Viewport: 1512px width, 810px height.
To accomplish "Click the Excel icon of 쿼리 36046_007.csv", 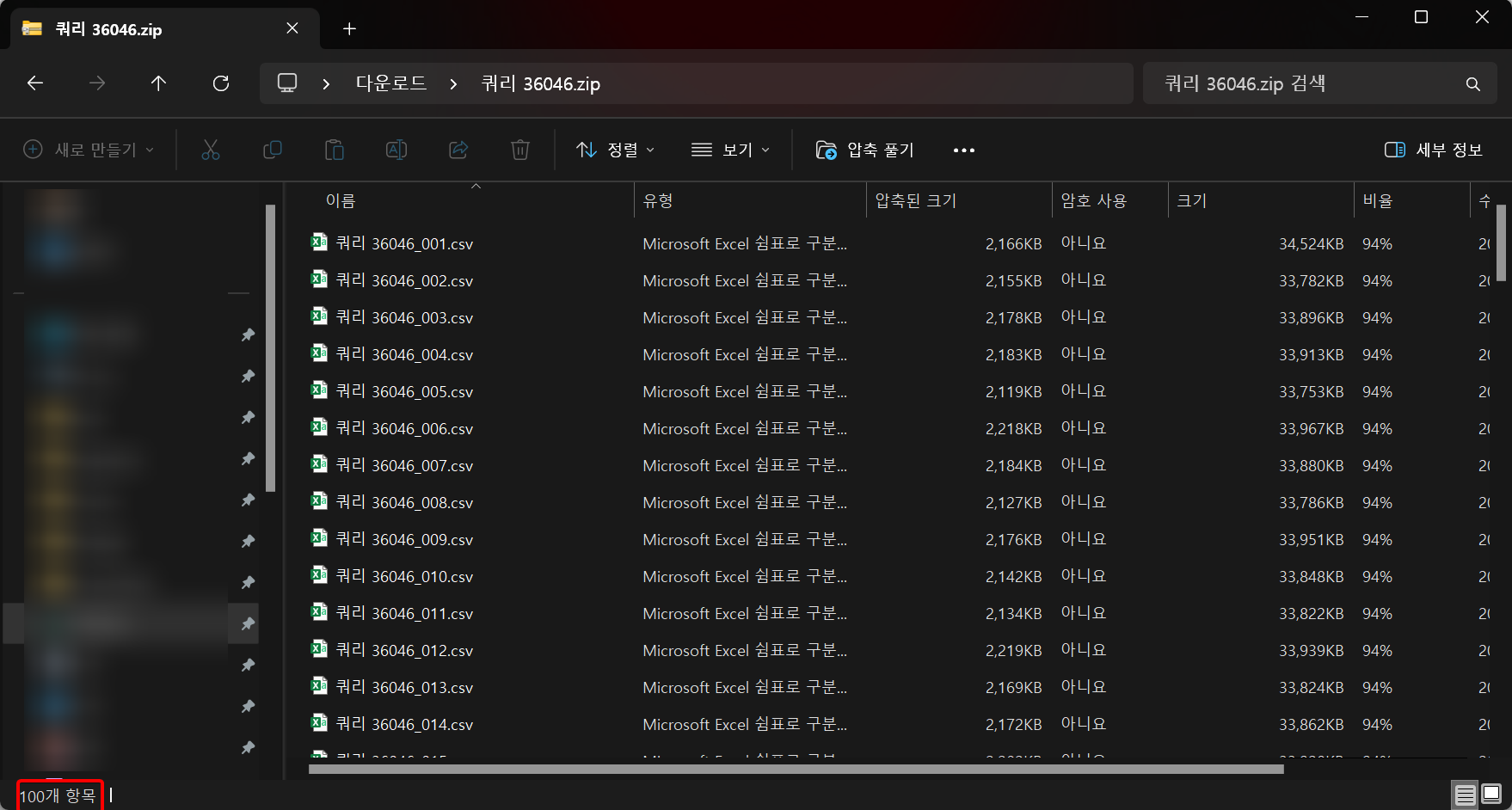I will [319, 464].
